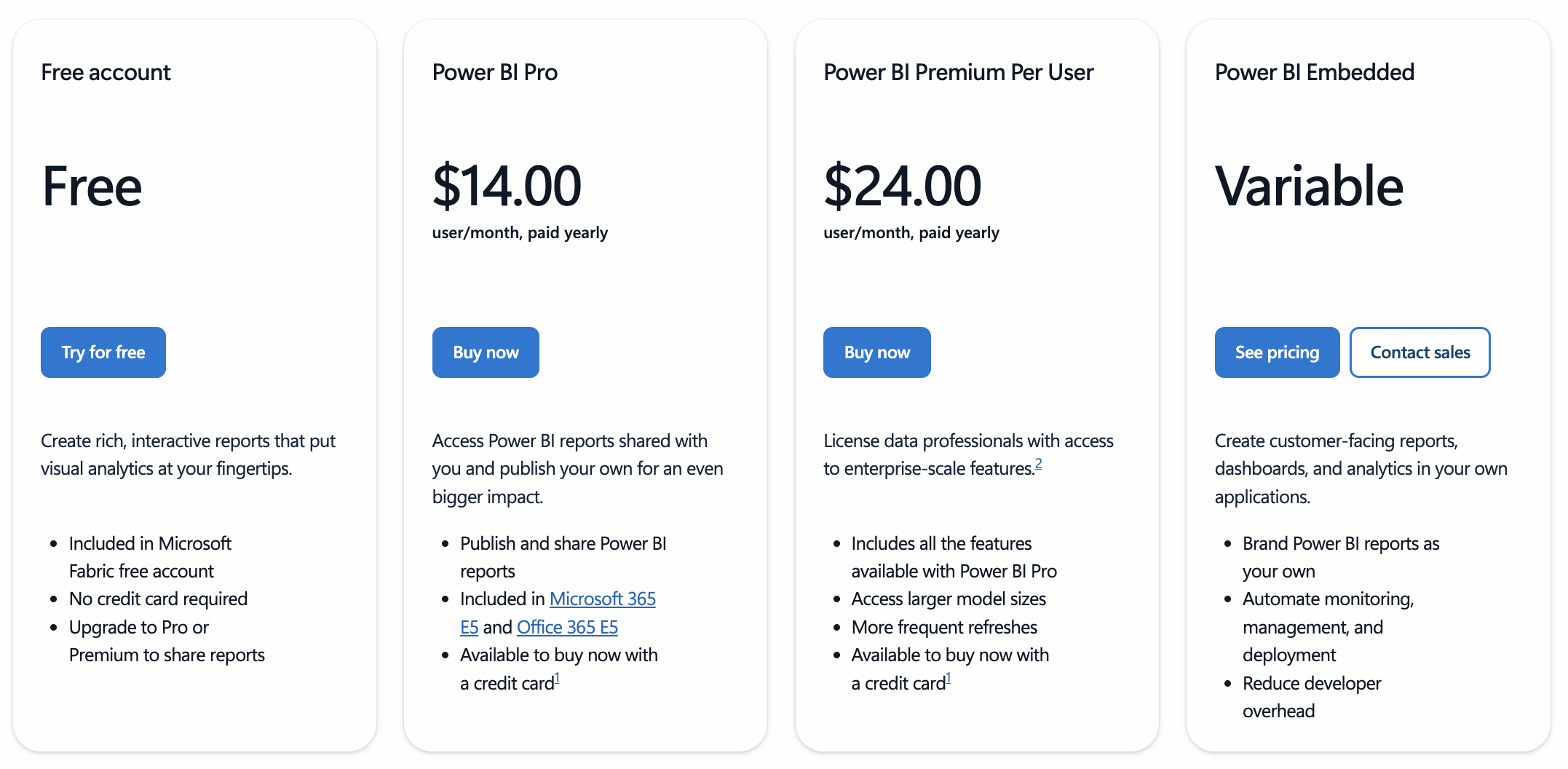Click the $14.00 price text
This screenshot has width=1568, height=769.
(507, 186)
